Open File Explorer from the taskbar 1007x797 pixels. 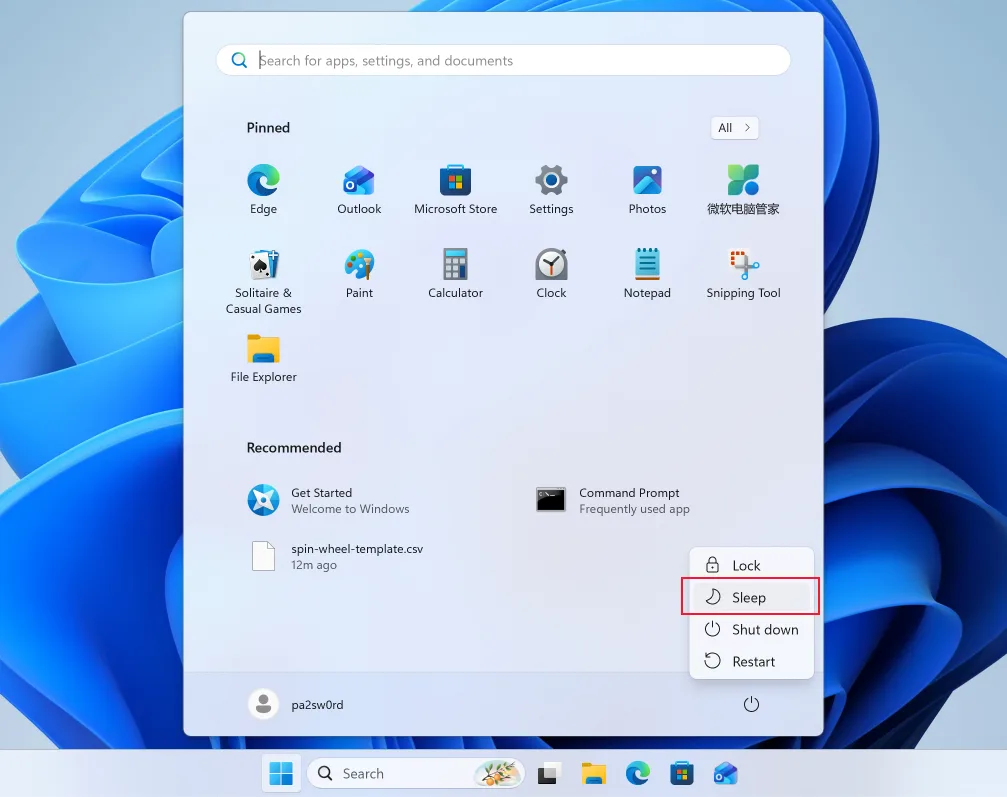[594, 773]
